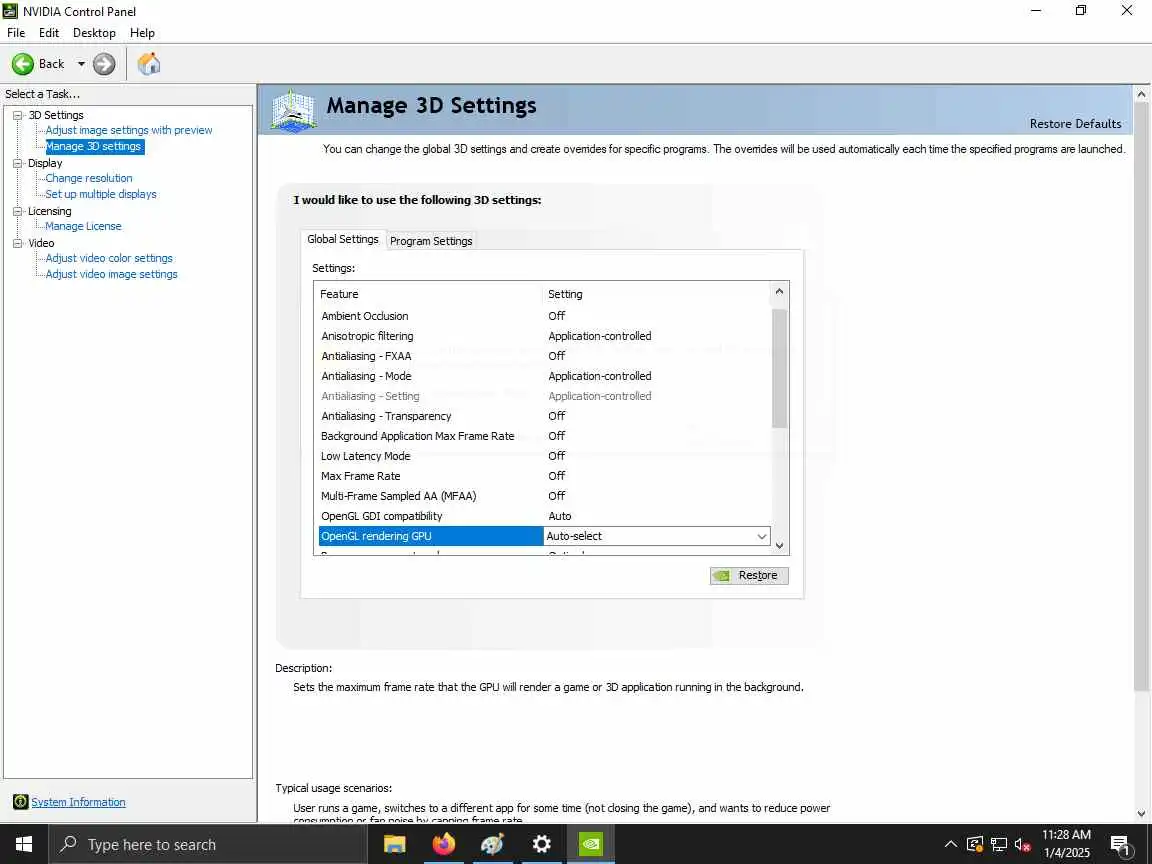
Task: Select the Max Frame Rate row
Action: [x=544, y=476]
